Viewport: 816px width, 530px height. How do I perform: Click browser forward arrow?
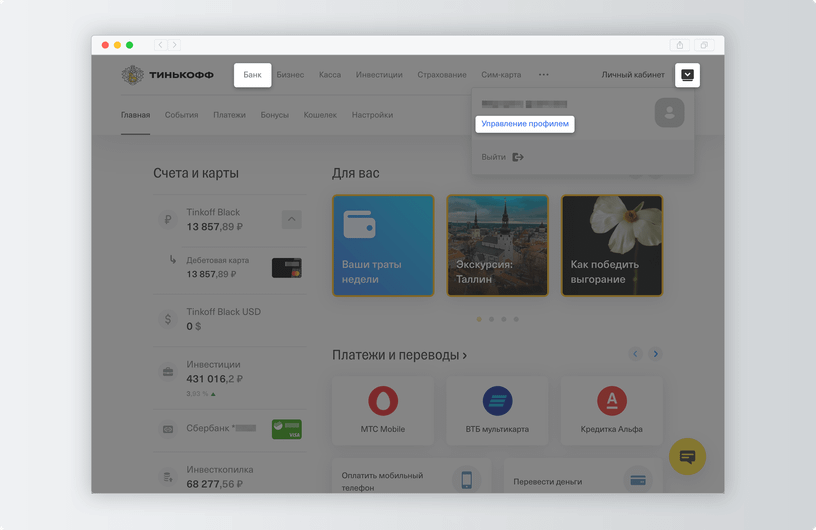[174, 45]
